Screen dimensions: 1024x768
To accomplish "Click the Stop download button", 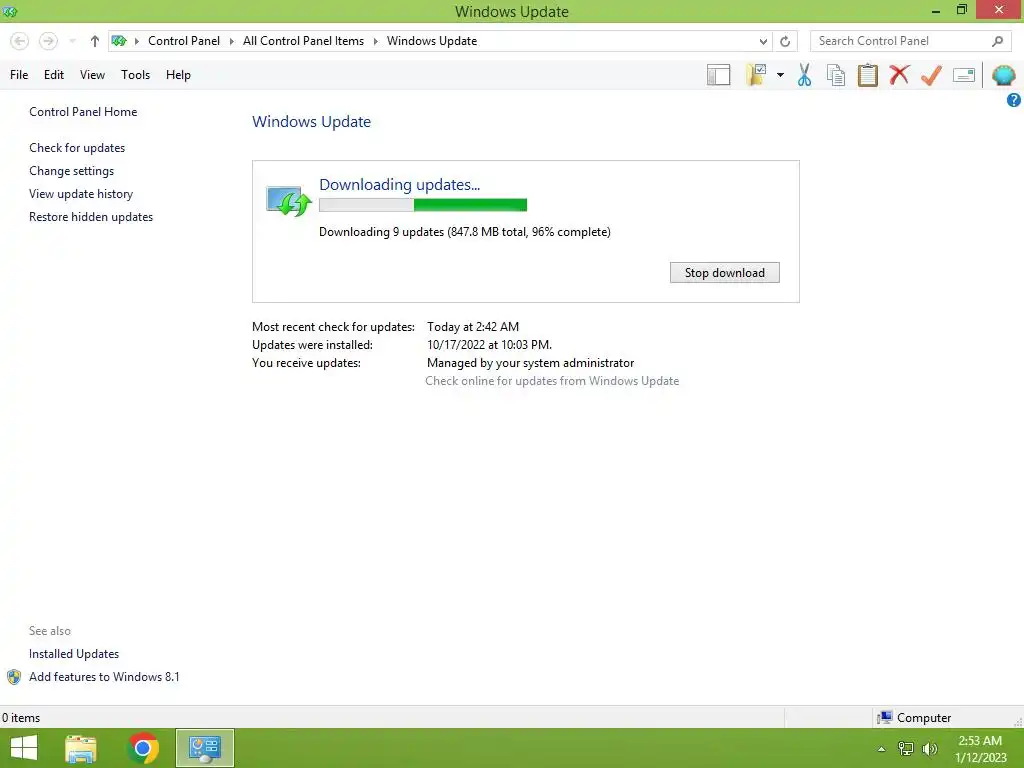I will click(725, 273).
